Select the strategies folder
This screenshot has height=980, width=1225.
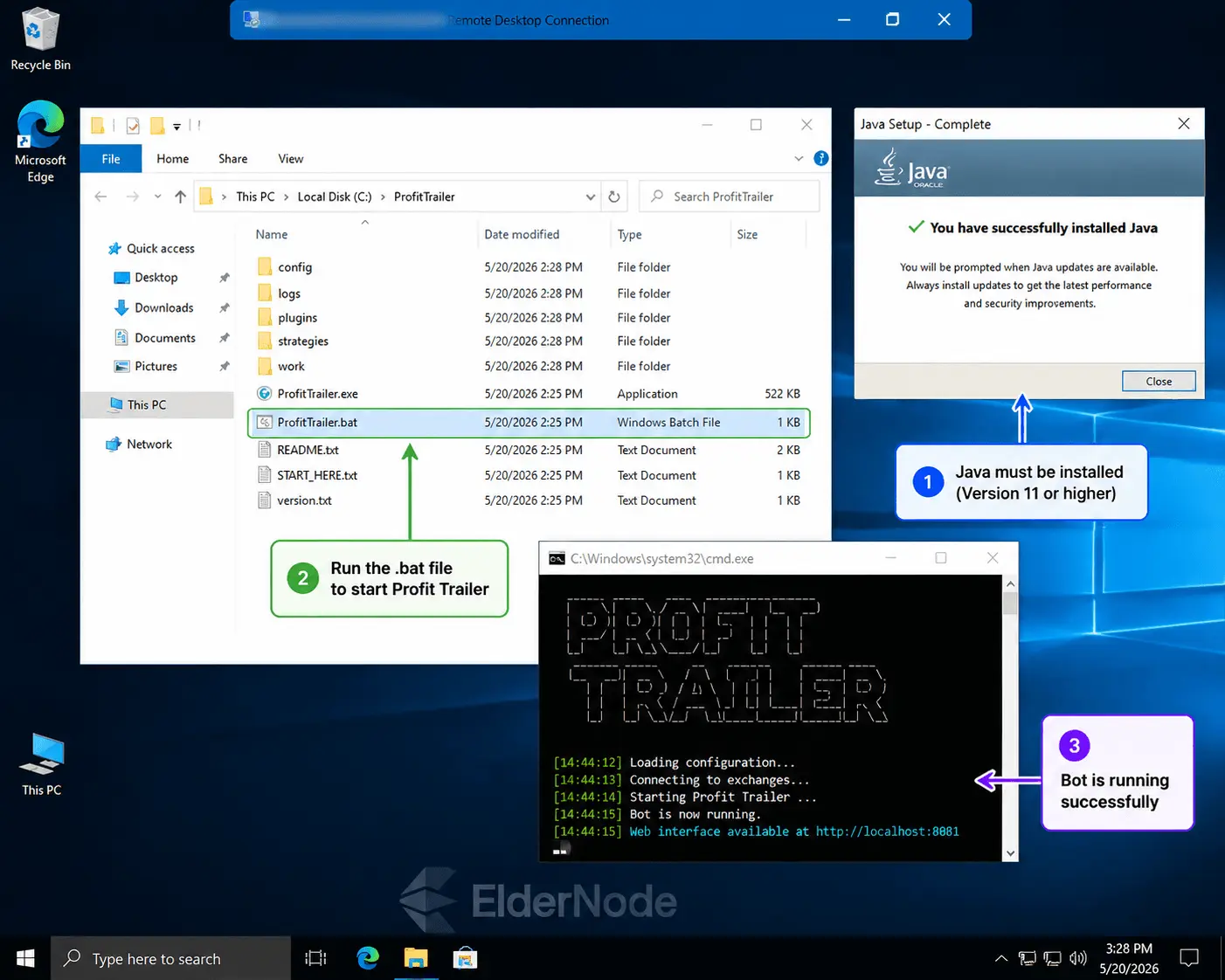303,342
